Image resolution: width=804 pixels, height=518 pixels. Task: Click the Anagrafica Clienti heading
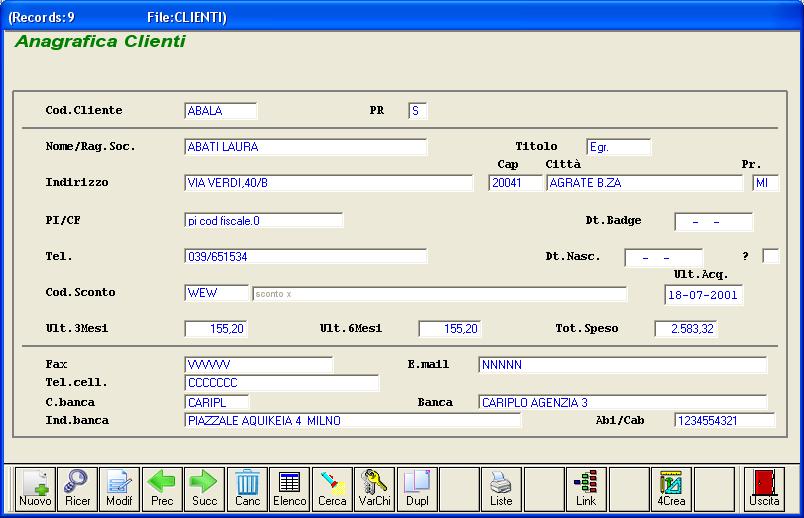click(x=100, y=41)
